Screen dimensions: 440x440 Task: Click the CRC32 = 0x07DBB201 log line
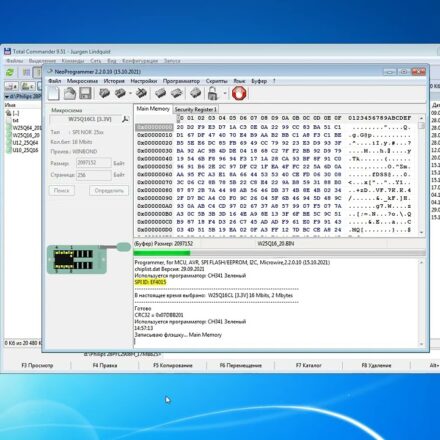(x=159, y=315)
